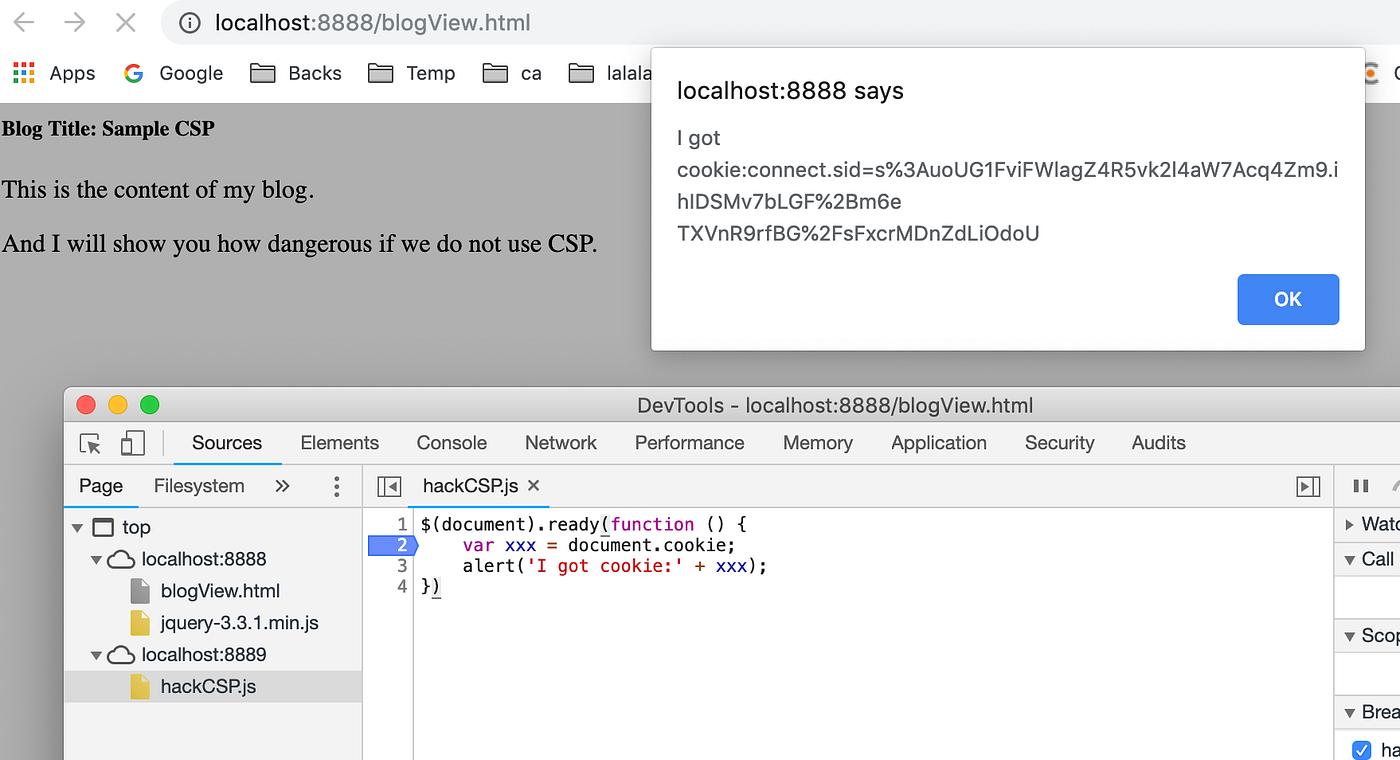This screenshot has height=760, width=1400.
Task: Click the Google bookmark icon
Action: coord(133,72)
